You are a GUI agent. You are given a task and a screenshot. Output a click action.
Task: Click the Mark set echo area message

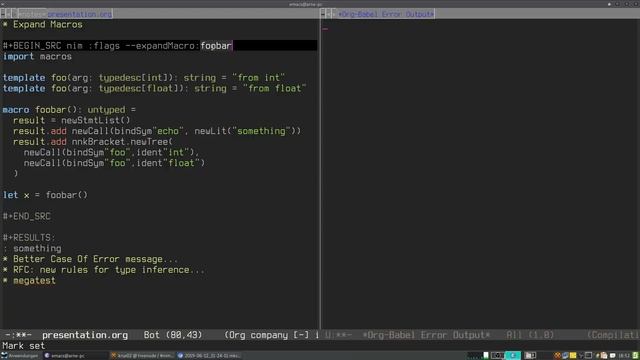[x=24, y=346]
